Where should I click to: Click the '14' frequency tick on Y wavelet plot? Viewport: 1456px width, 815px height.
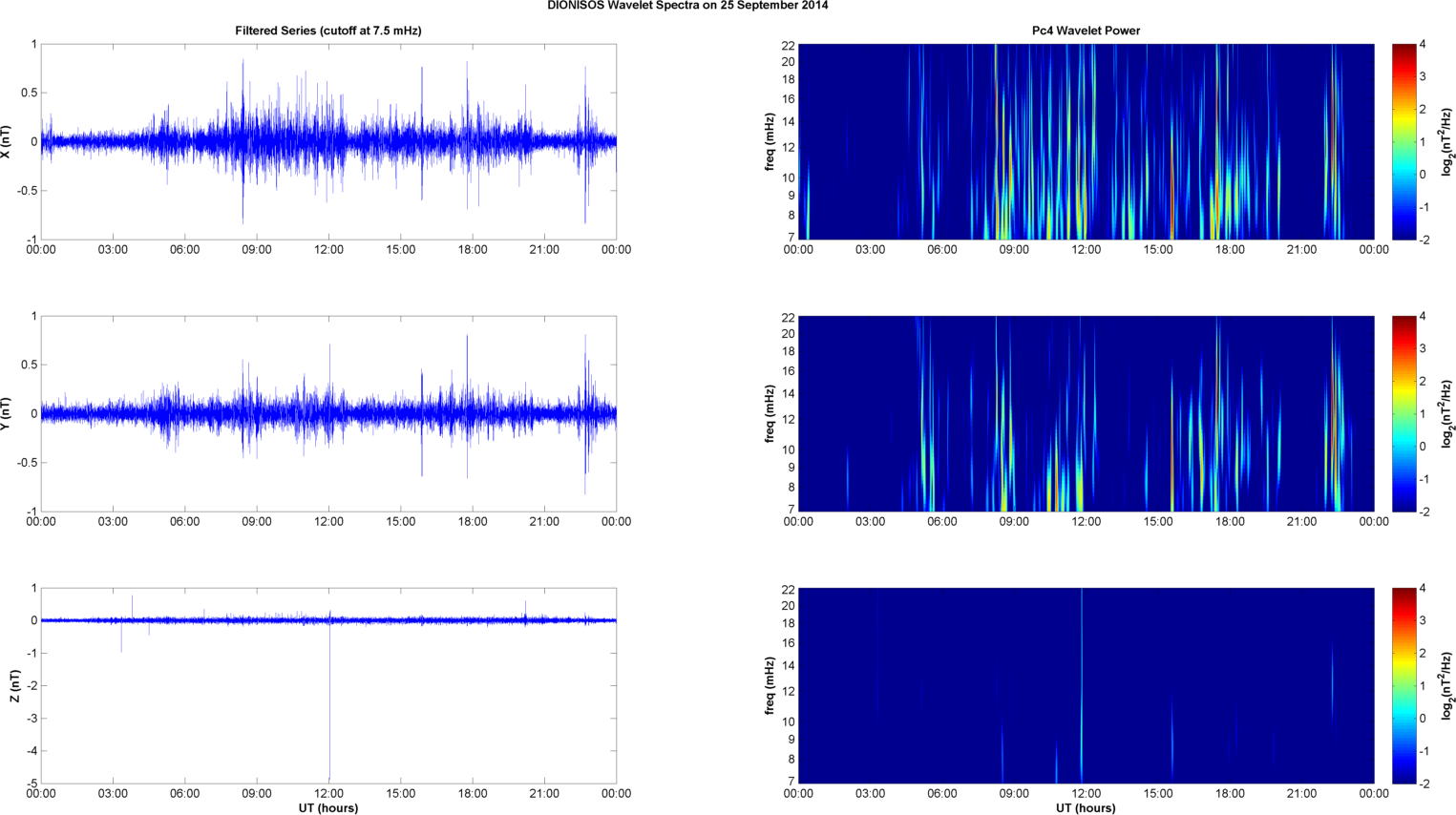[788, 394]
